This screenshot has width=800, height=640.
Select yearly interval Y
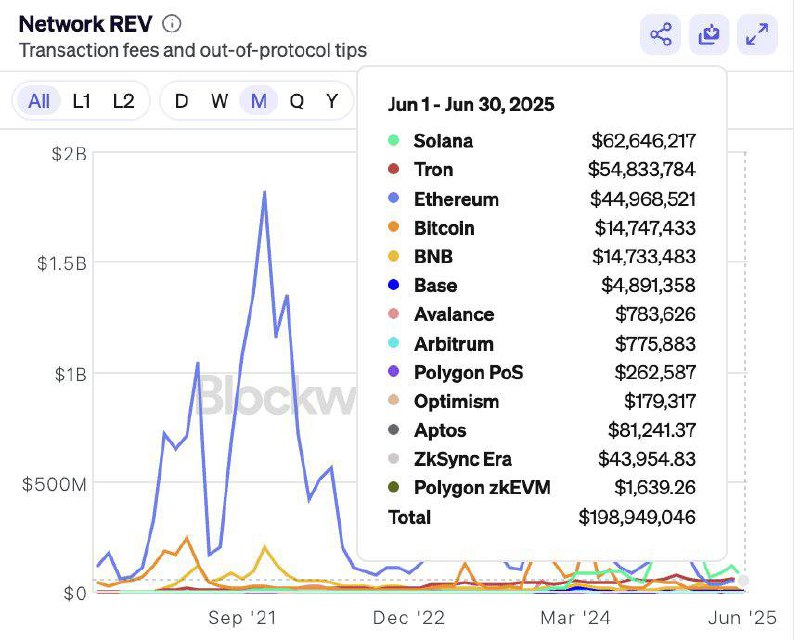(x=332, y=101)
